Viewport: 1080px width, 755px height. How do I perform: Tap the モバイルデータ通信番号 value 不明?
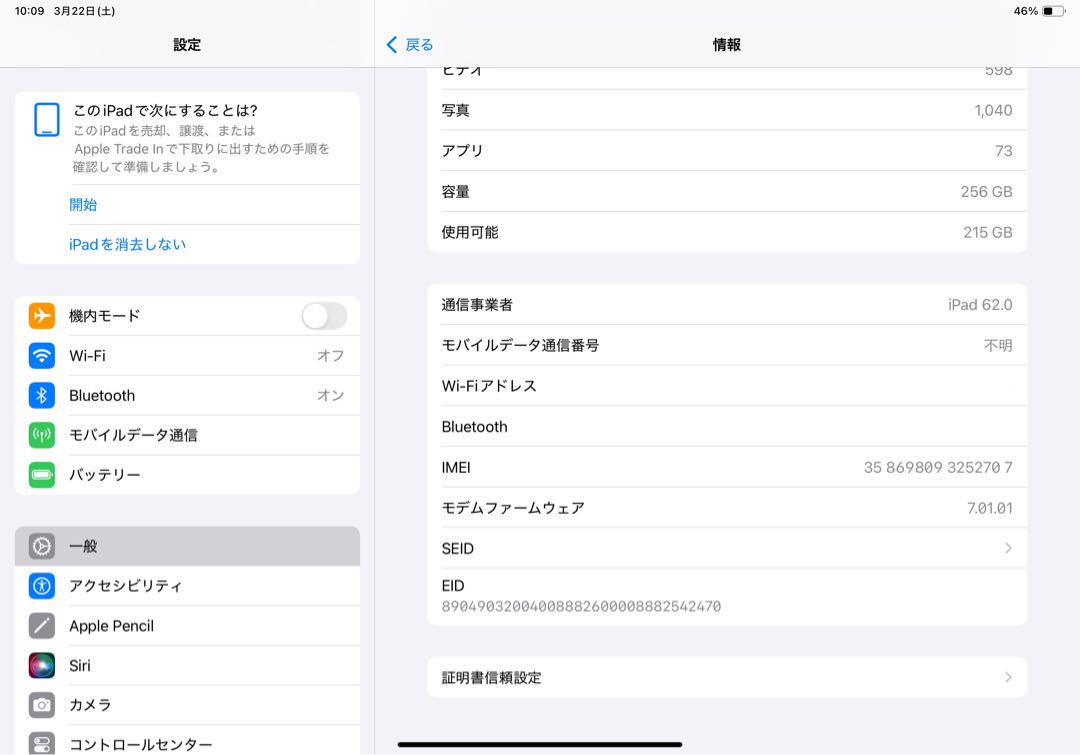point(998,345)
